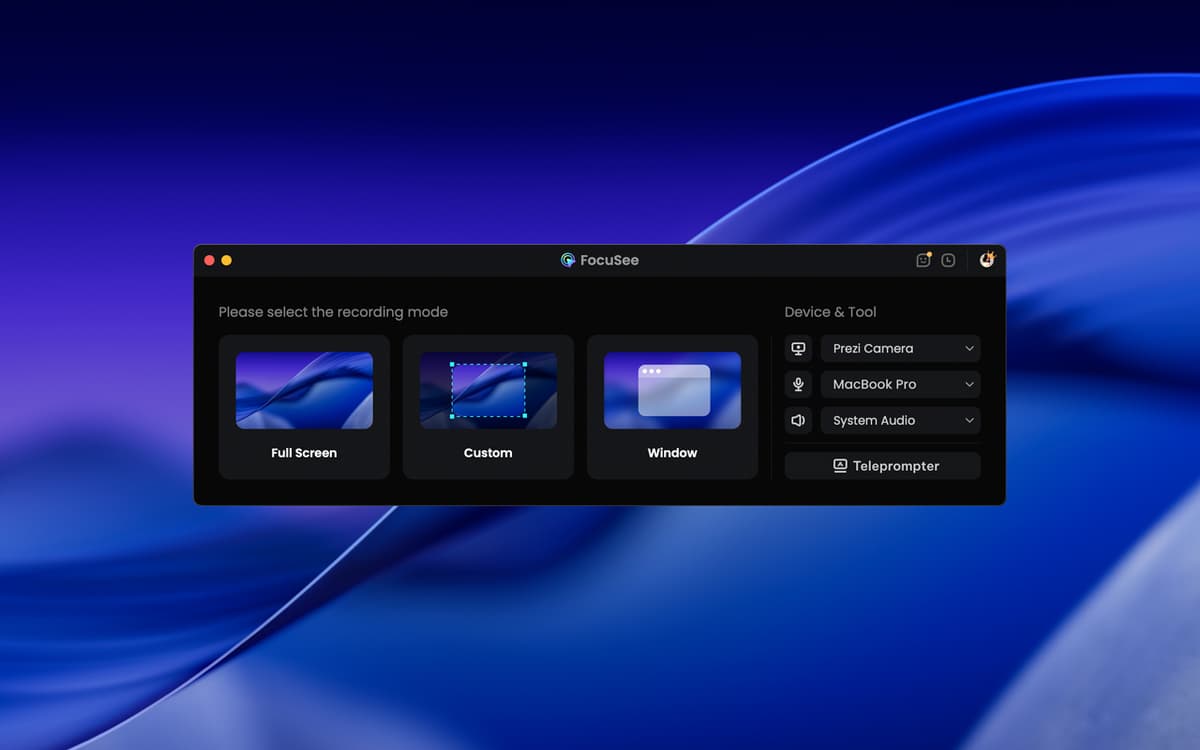Click the chevron arrow beside Prezi Camera

coord(969,349)
